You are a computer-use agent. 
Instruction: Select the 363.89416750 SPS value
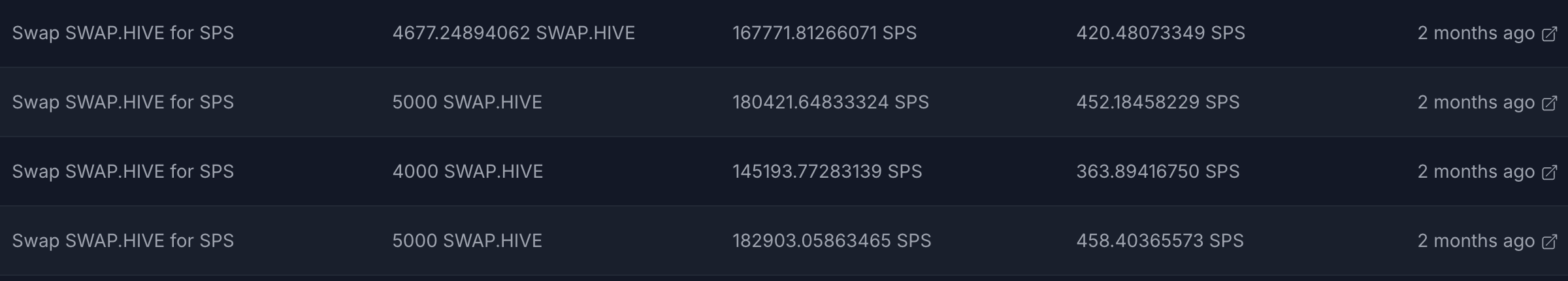(1158, 171)
